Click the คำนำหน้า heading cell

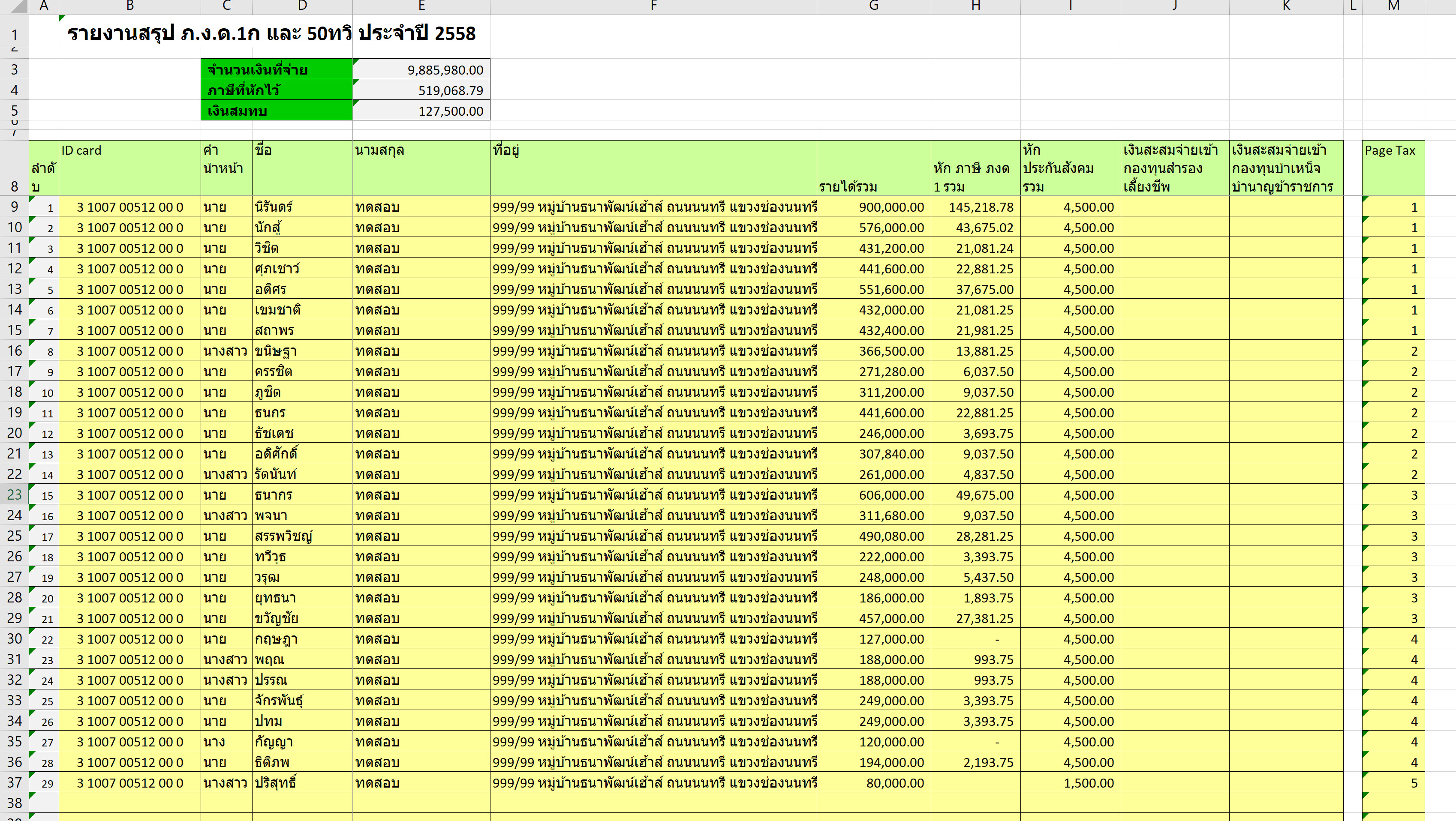click(226, 168)
